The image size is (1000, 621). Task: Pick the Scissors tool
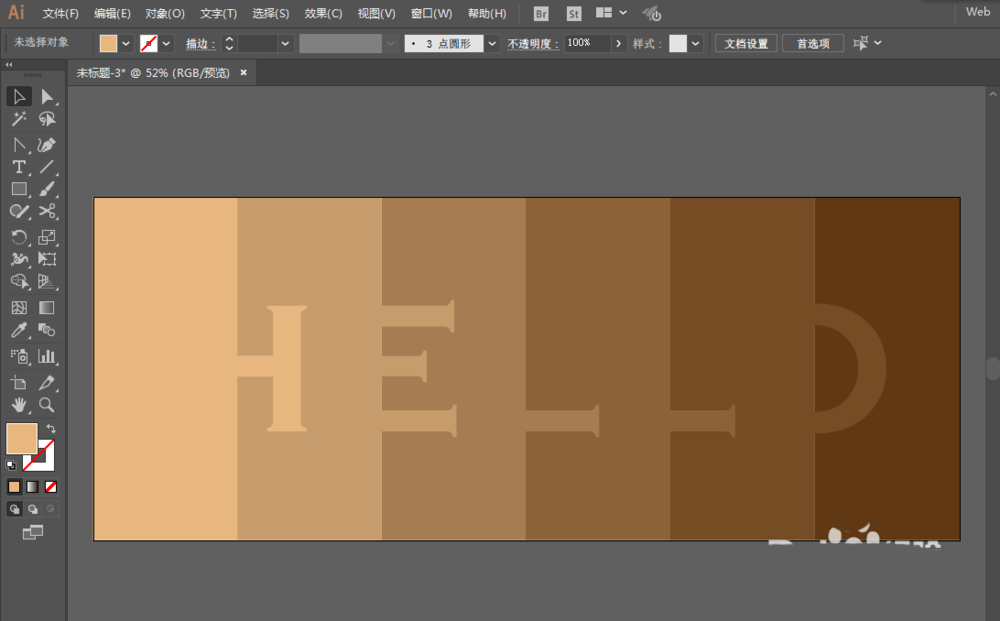tap(47, 211)
